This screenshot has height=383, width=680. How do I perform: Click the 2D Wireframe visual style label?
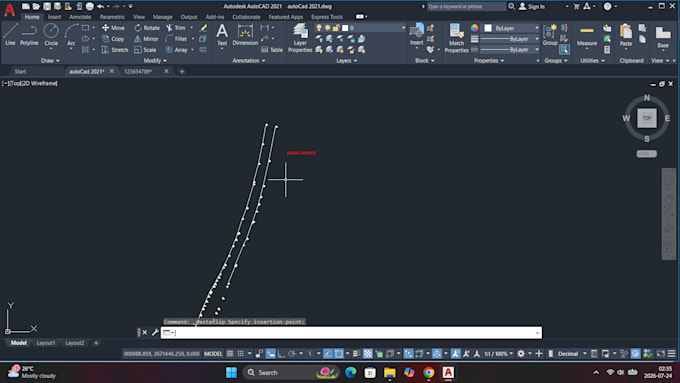(x=39, y=83)
